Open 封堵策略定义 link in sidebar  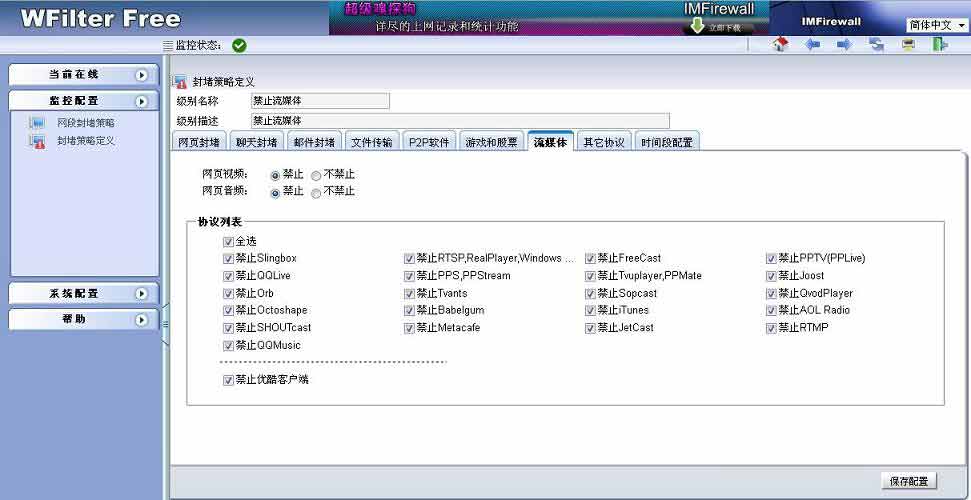[x=86, y=141]
